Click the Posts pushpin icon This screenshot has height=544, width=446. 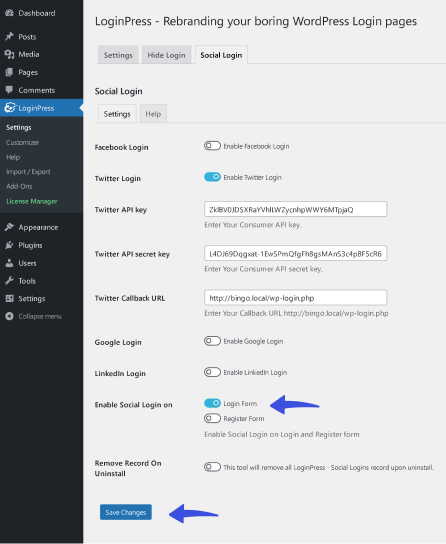(x=9, y=36)
